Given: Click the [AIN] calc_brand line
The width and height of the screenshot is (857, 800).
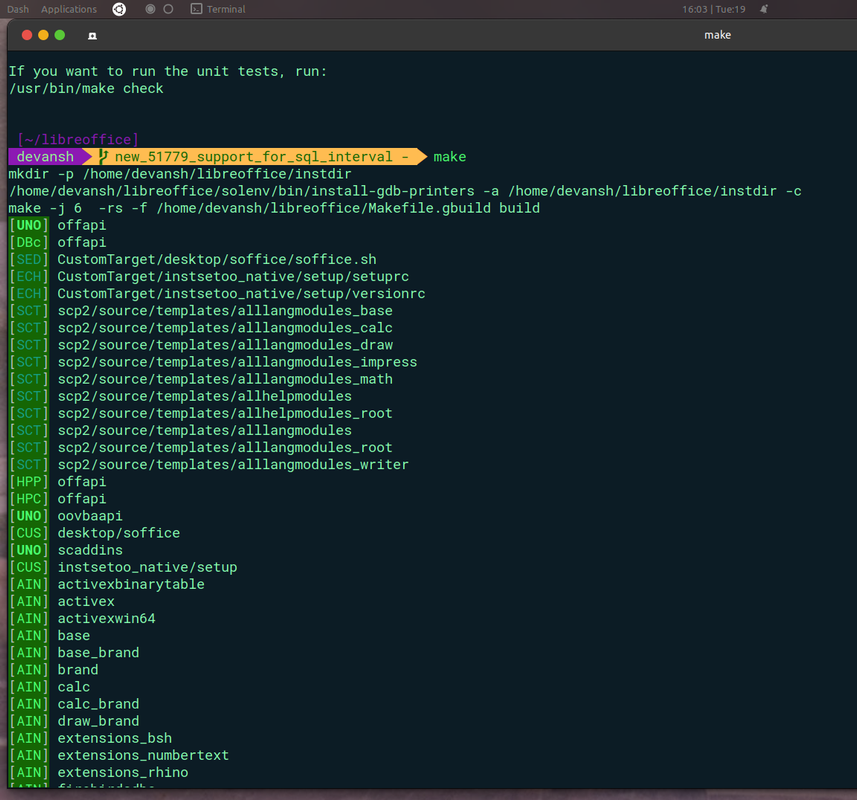Looking at the screenshot, I should point(74,704).
